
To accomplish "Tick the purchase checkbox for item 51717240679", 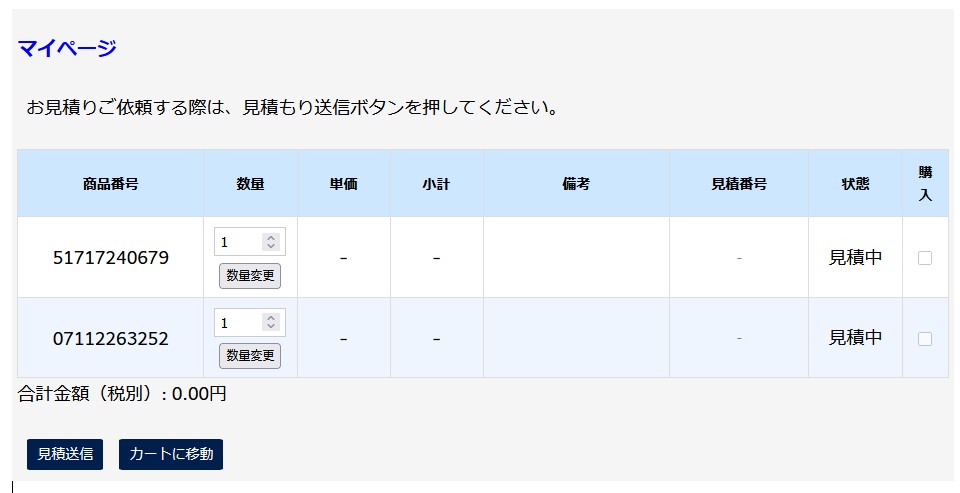I will coord(924,258).
